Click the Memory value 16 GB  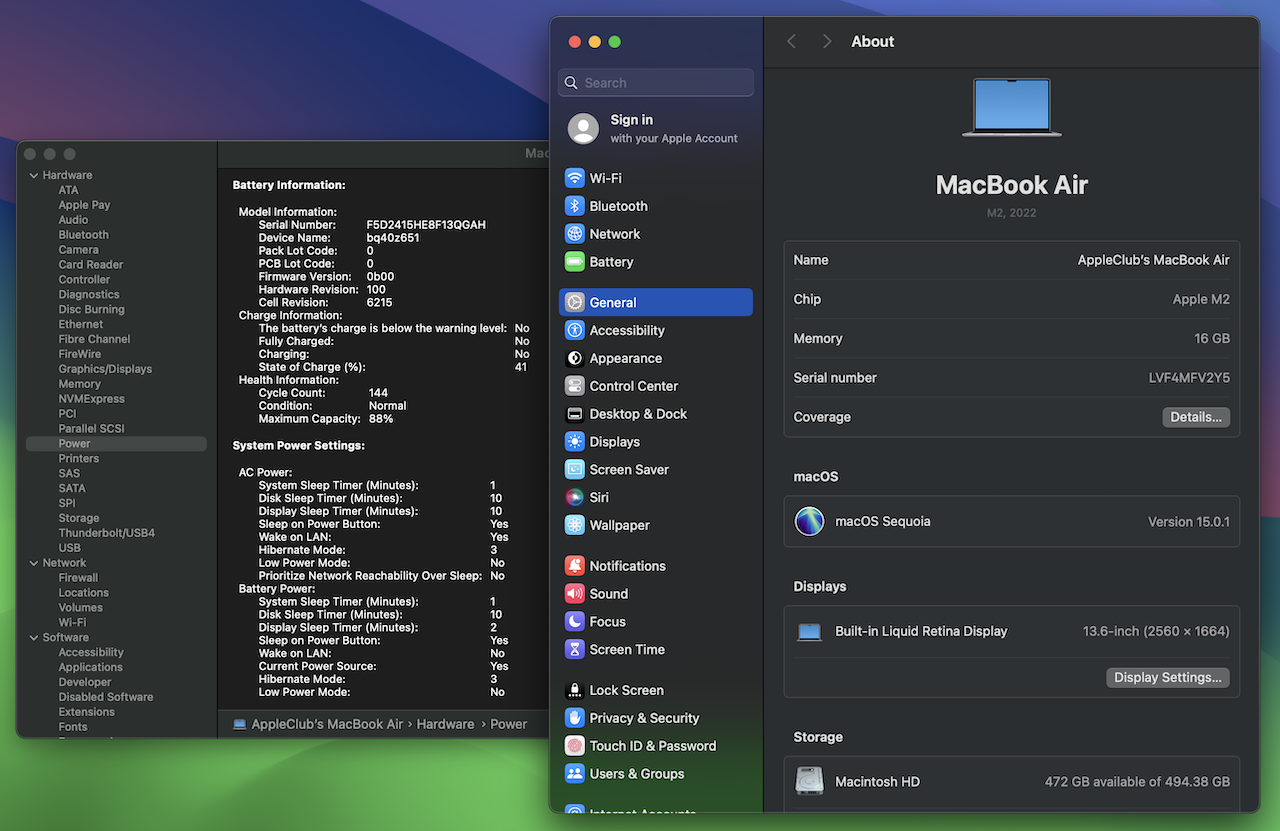pyautogui.click(x=1212, y=338)
